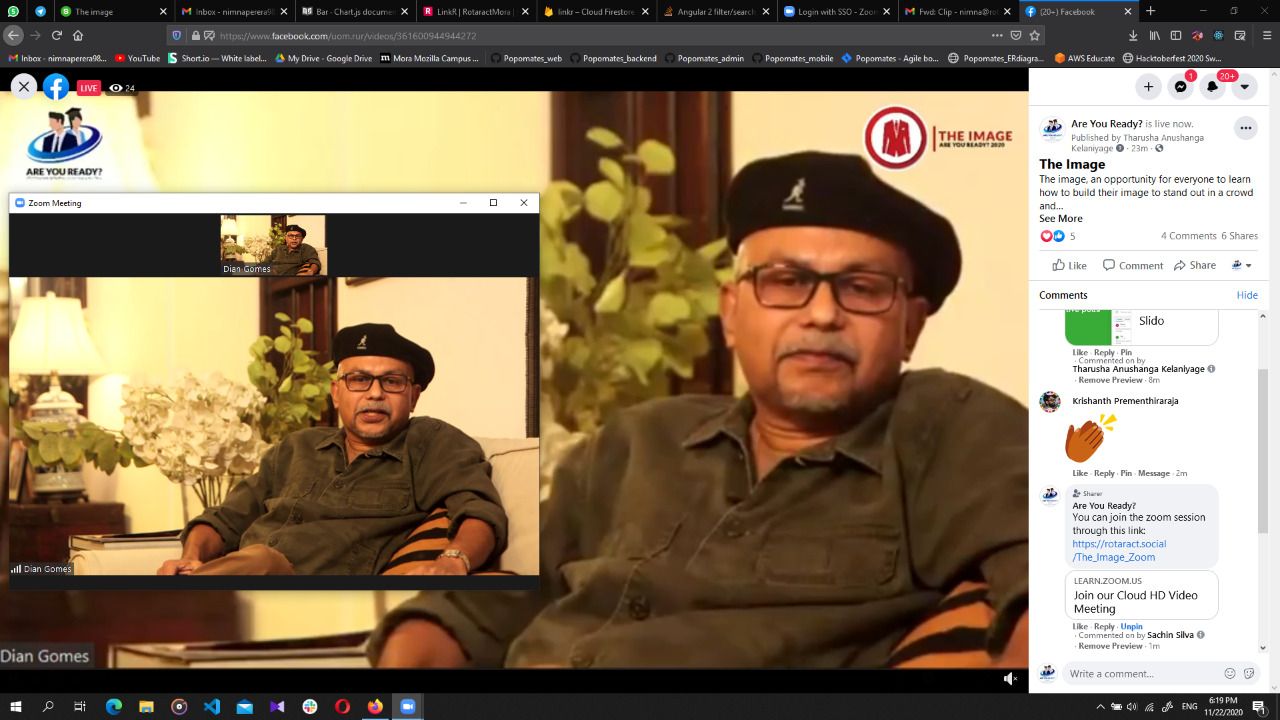Close the live video with the X button
Viewport: 1280px width, 720px height.
click(x=24, y=87)
